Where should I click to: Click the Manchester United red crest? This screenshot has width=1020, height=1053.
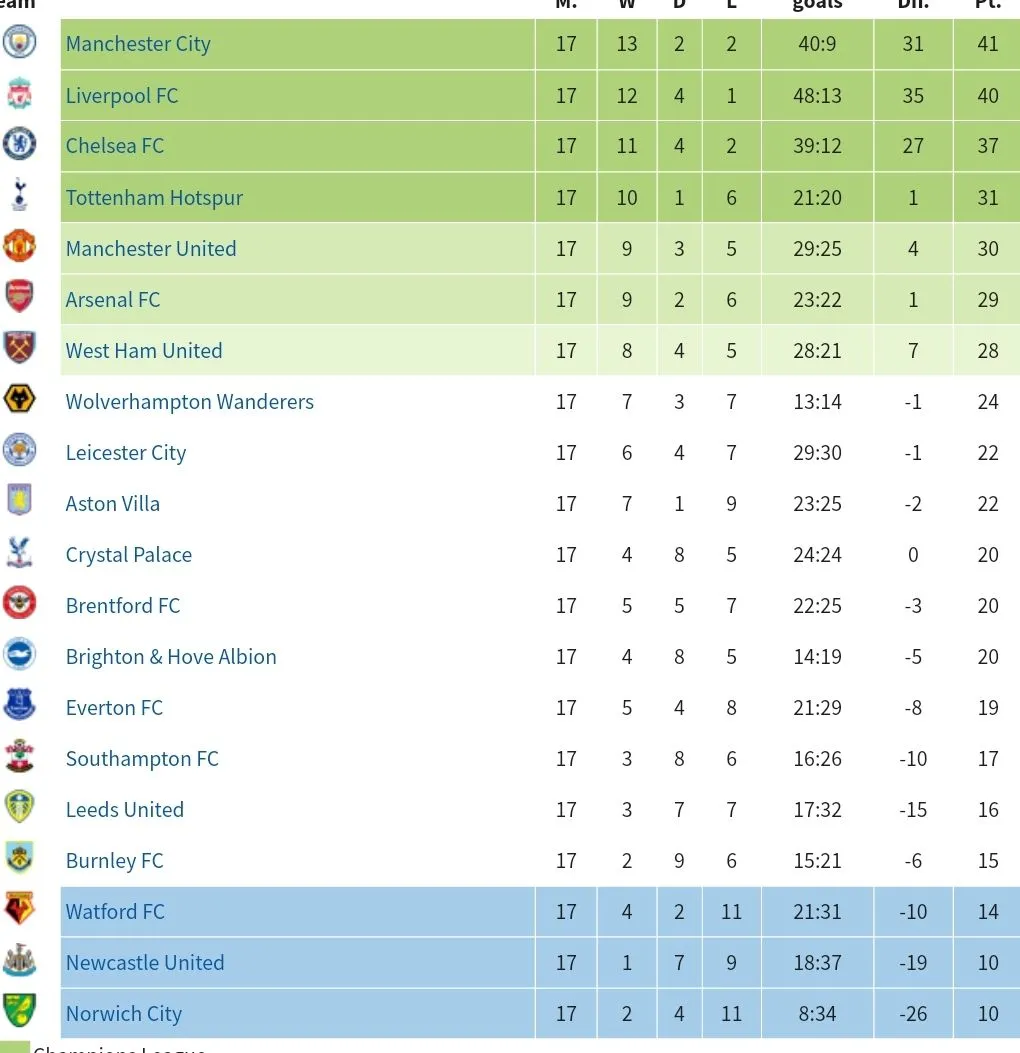click(19, 246)
